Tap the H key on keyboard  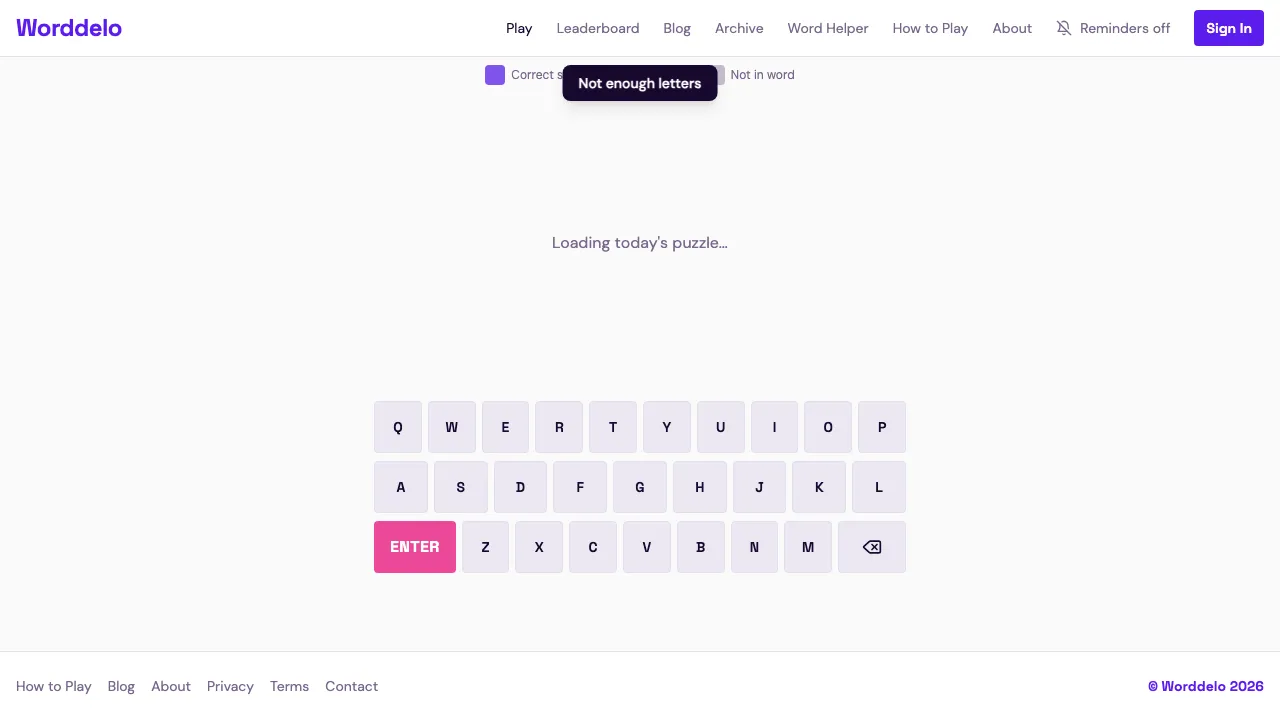coord(700,487)
